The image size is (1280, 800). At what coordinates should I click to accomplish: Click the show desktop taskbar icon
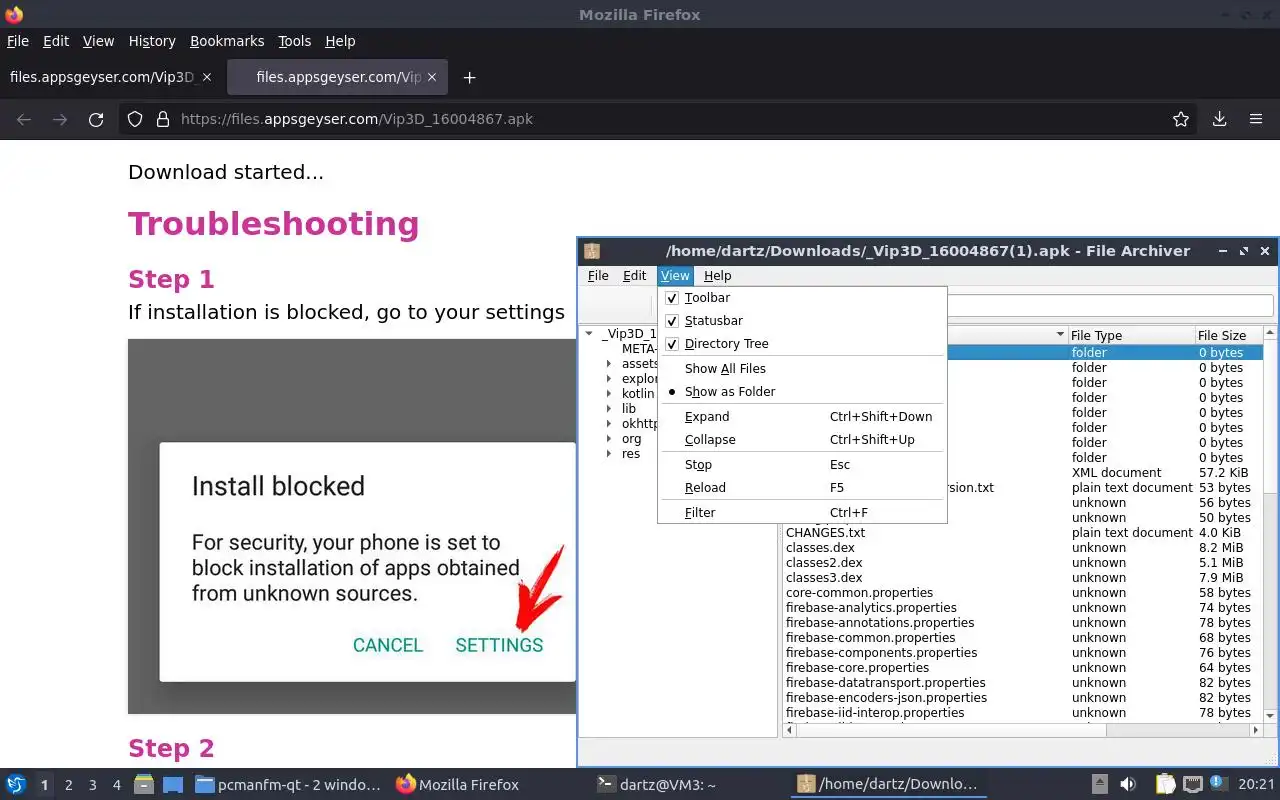coord(172,785)
